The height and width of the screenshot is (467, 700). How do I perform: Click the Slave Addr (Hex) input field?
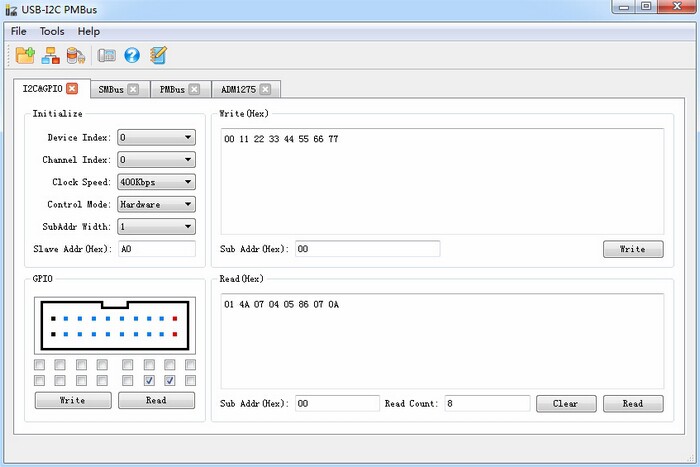tap(157, 249)
